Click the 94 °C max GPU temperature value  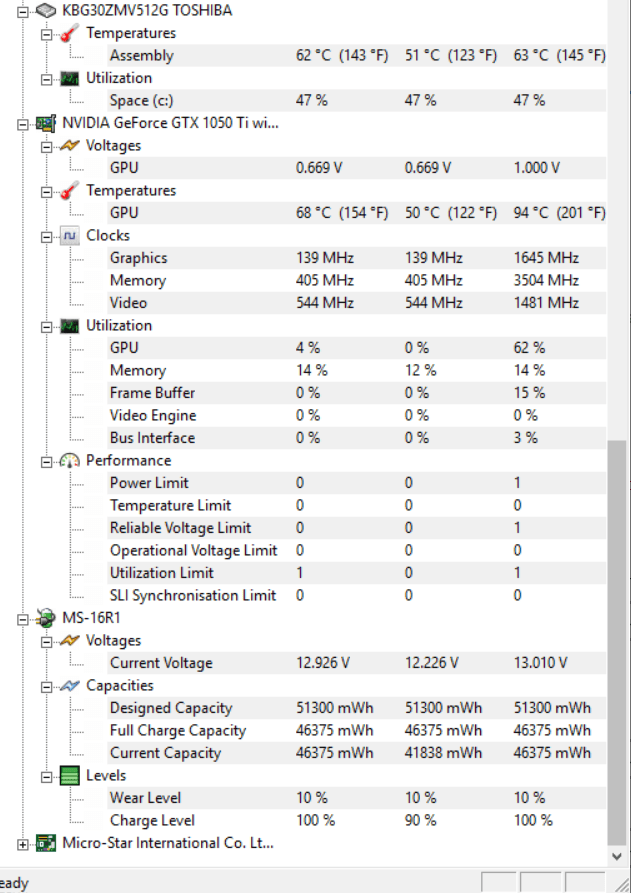(x=559, y=213)
